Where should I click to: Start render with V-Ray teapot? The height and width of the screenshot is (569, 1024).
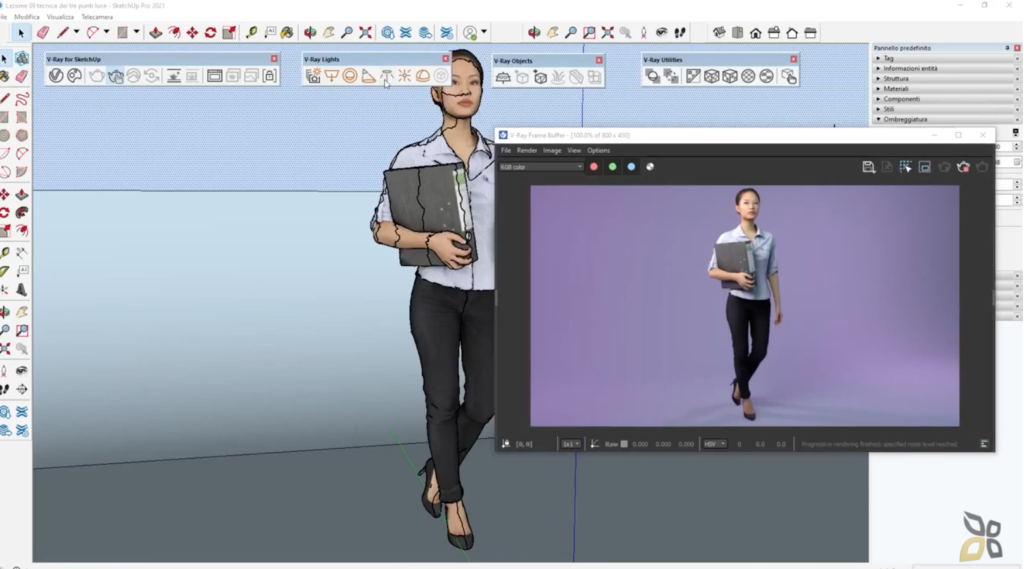pos(97,76)
